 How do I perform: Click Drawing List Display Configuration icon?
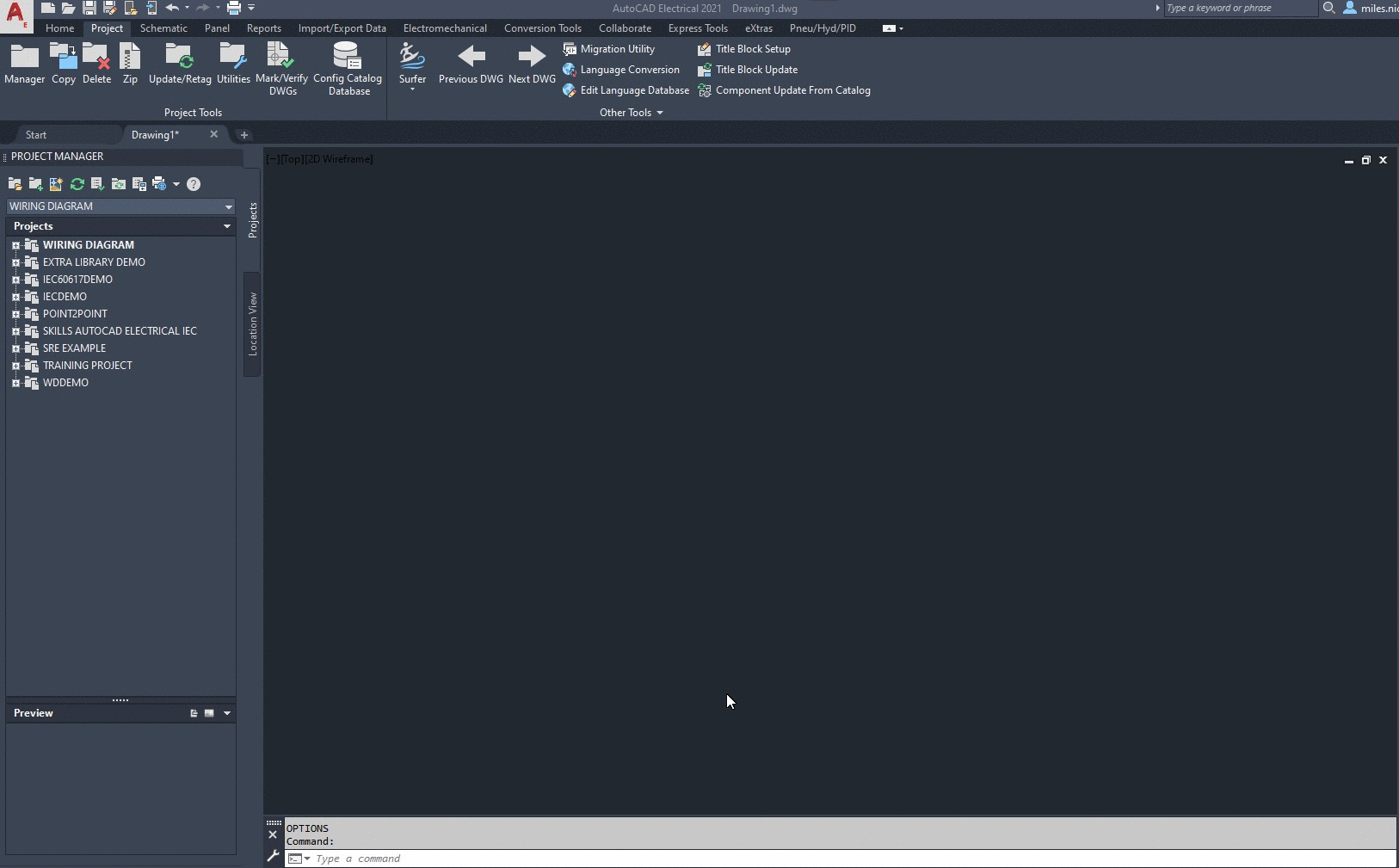coord(139,184)
